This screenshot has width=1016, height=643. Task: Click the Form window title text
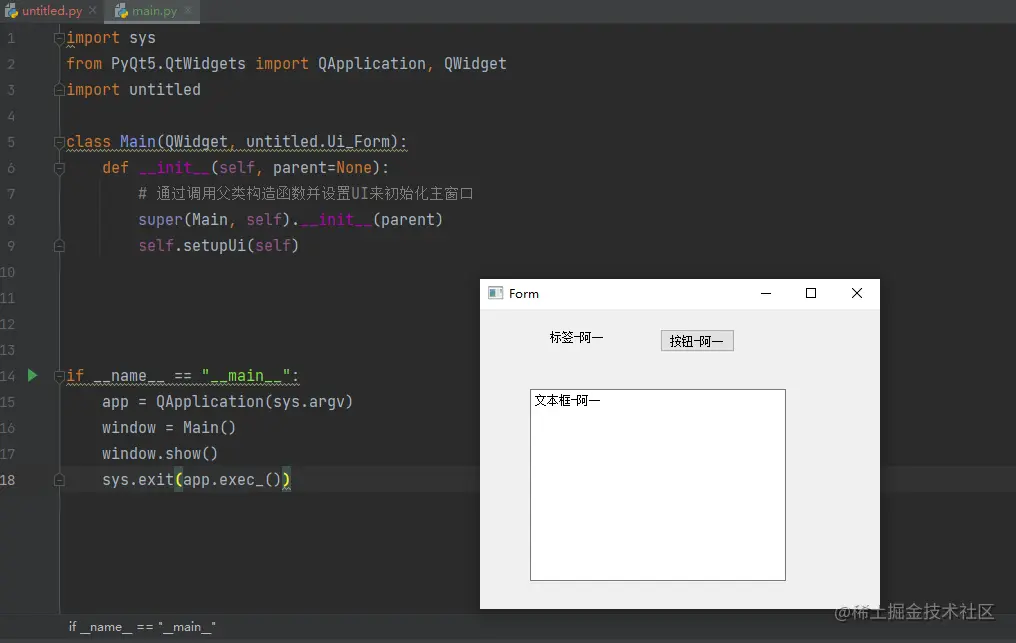(x=524, y=294)
